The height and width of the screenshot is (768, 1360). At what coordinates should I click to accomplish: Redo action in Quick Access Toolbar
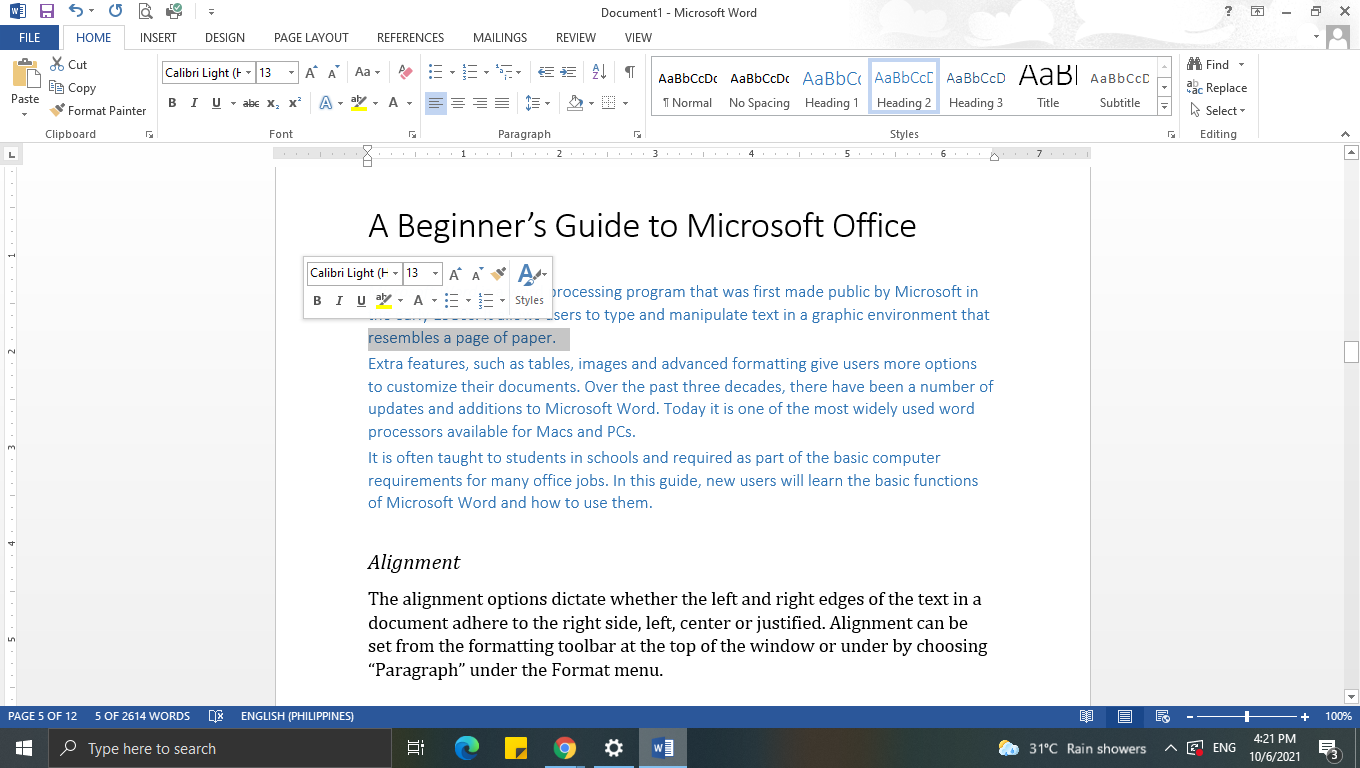115,12
